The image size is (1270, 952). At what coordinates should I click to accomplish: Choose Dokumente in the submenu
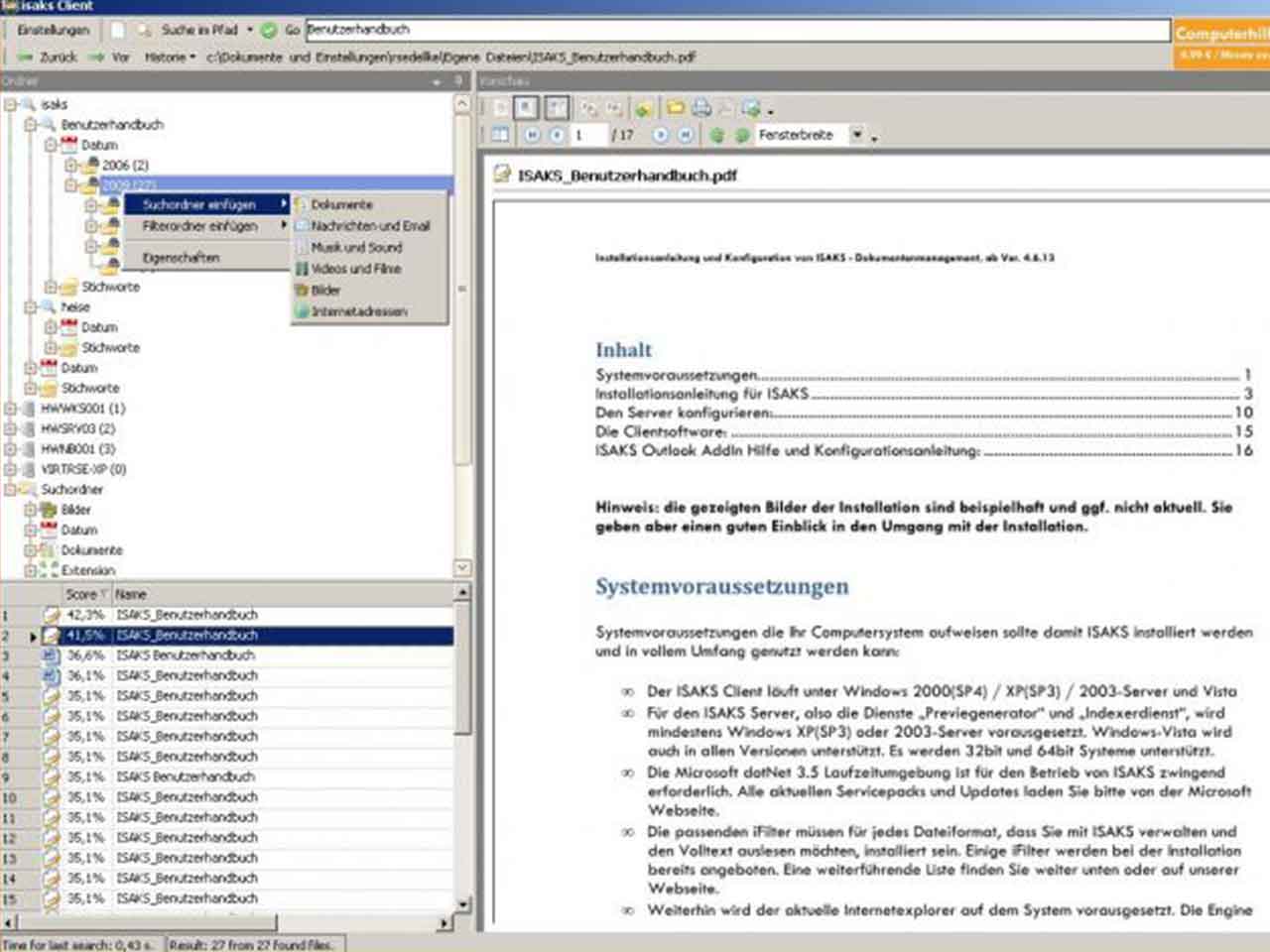[369, 204]
